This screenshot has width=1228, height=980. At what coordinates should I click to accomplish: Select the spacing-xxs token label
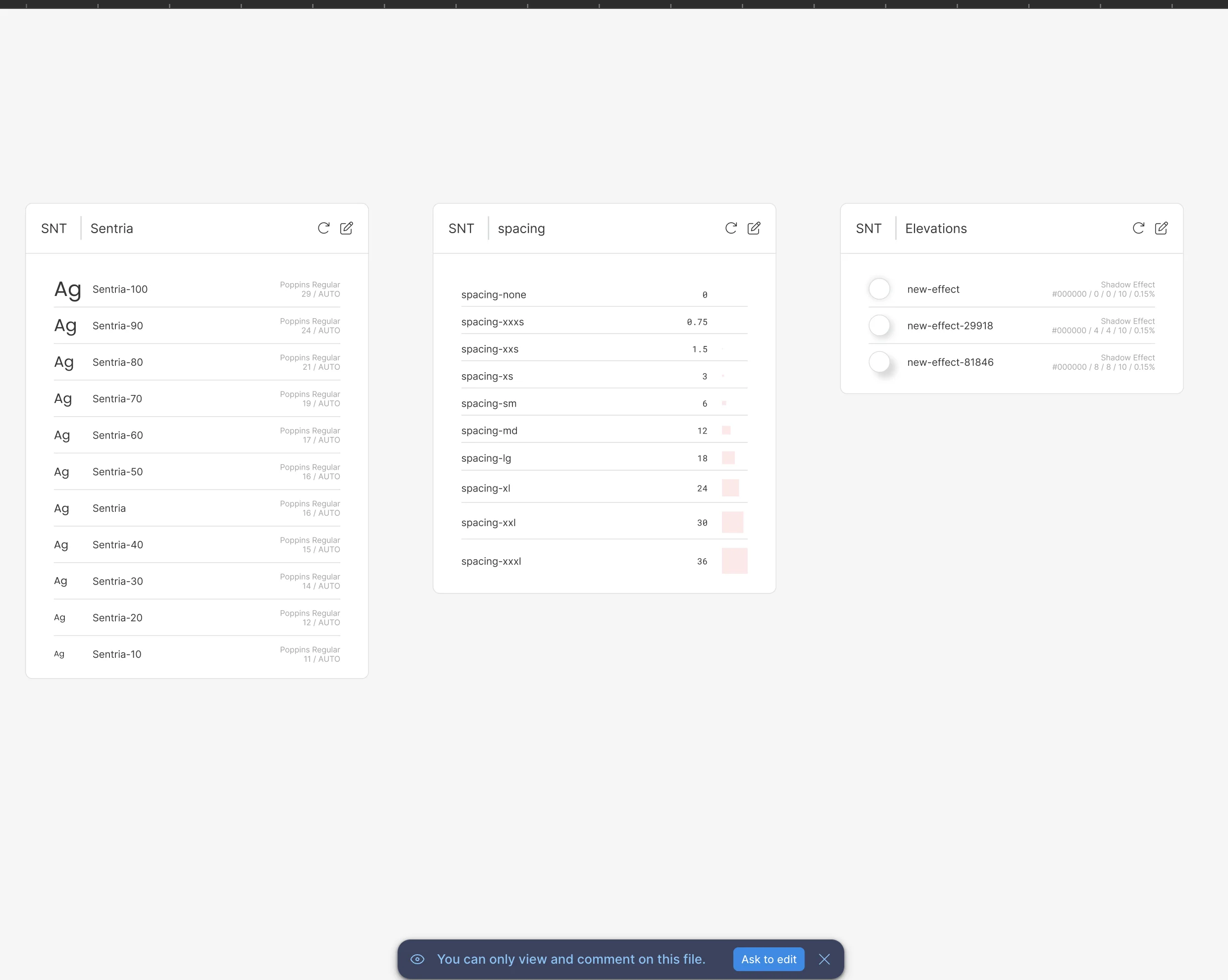[490, 349]
